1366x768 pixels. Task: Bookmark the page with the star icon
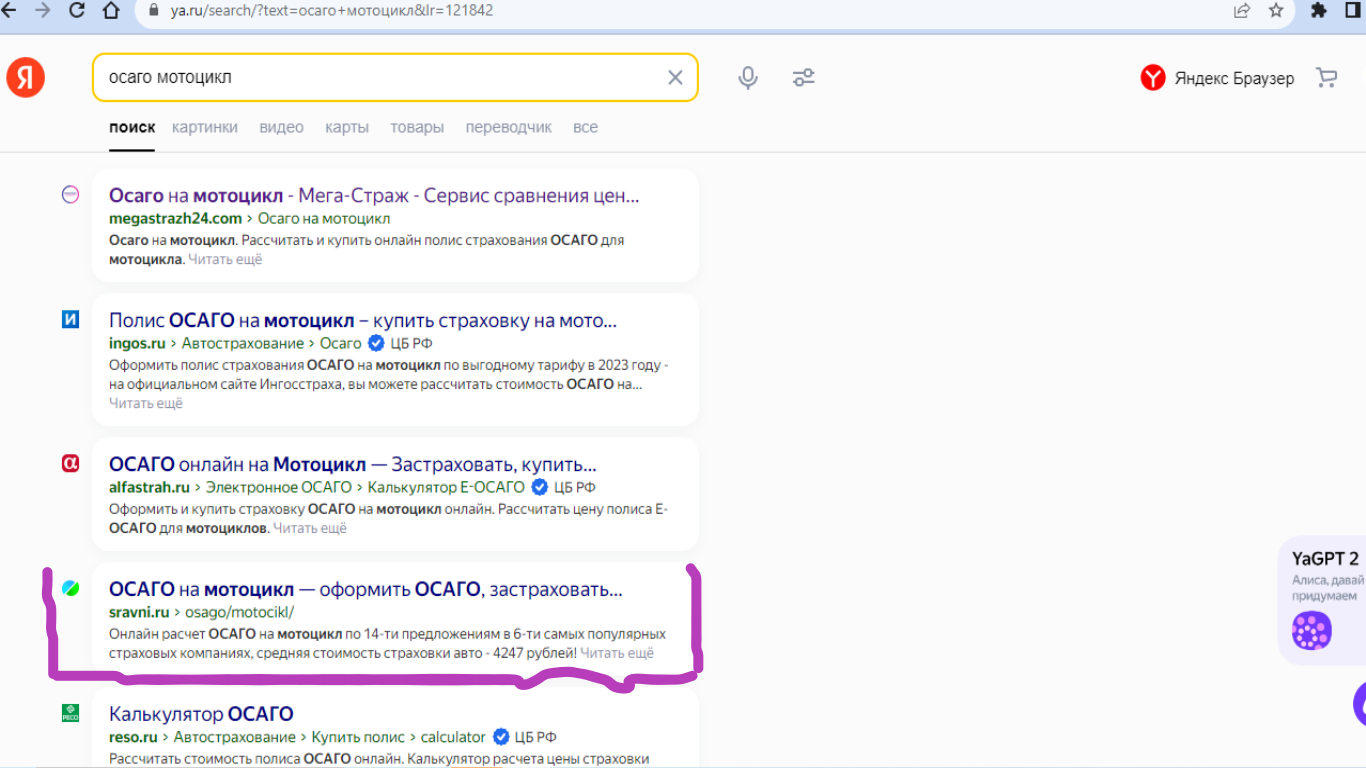(1276, 11)
